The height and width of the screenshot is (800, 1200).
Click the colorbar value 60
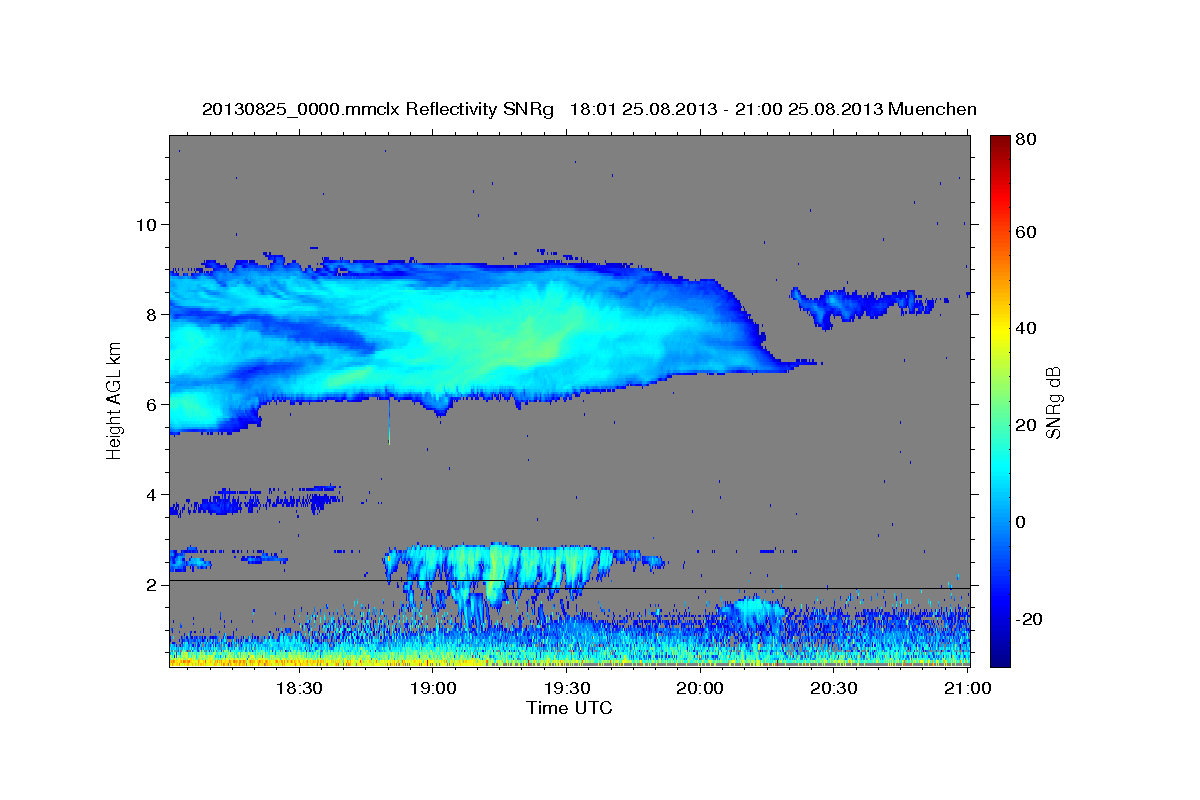(1025, 232)
